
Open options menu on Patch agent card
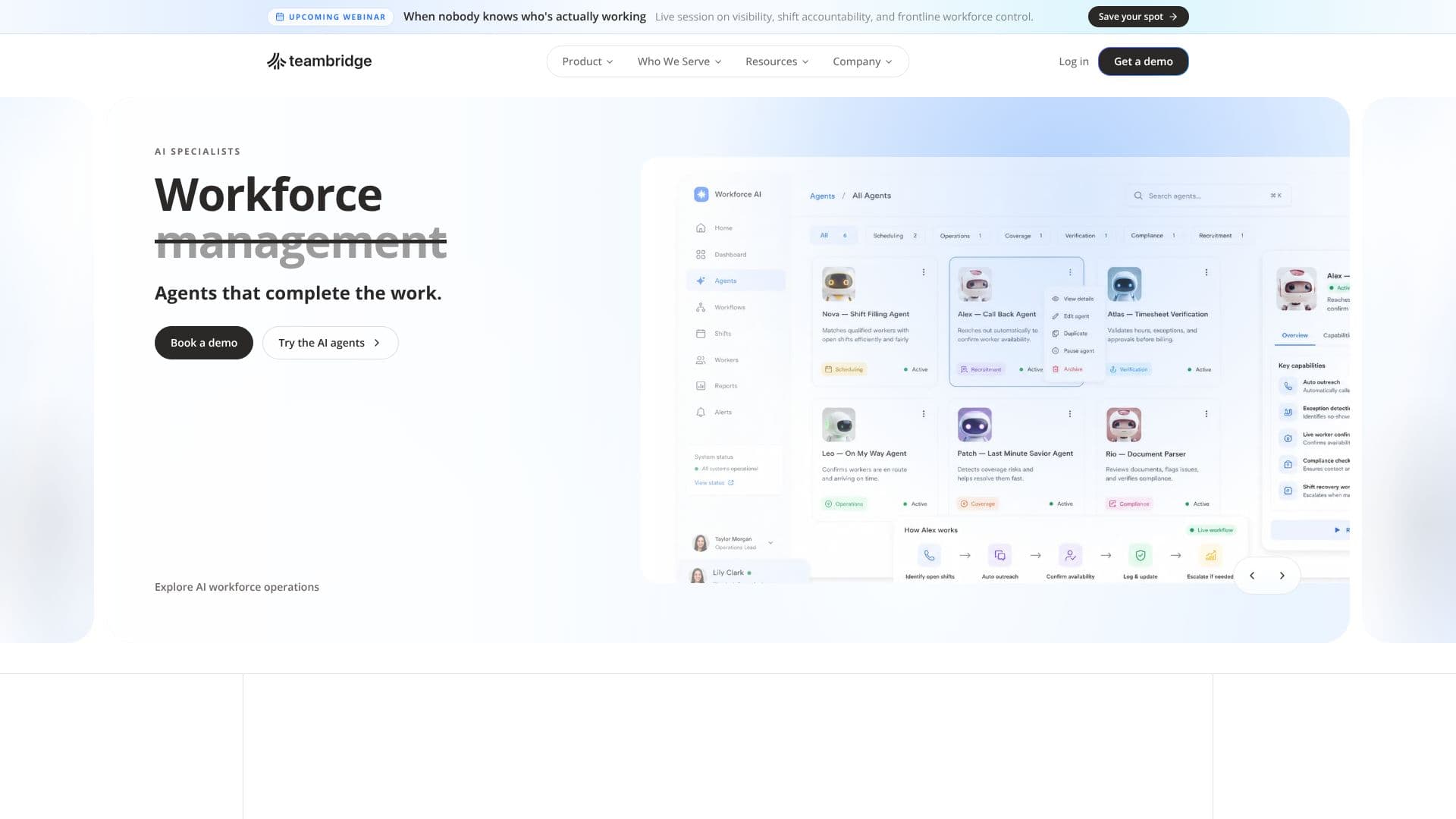point(1069,414)
